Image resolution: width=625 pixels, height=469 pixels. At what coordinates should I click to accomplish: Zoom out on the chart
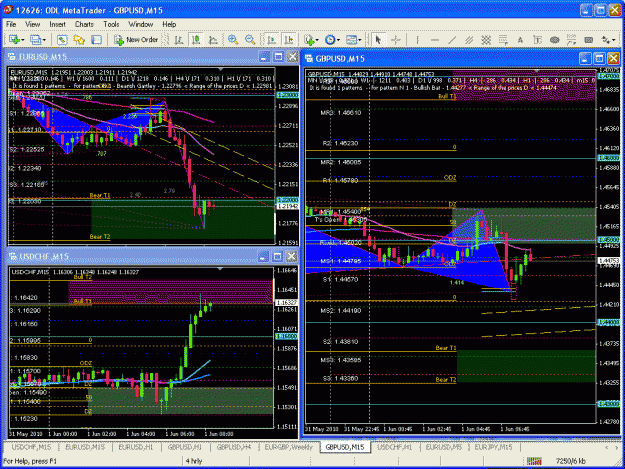click(250, 39)
